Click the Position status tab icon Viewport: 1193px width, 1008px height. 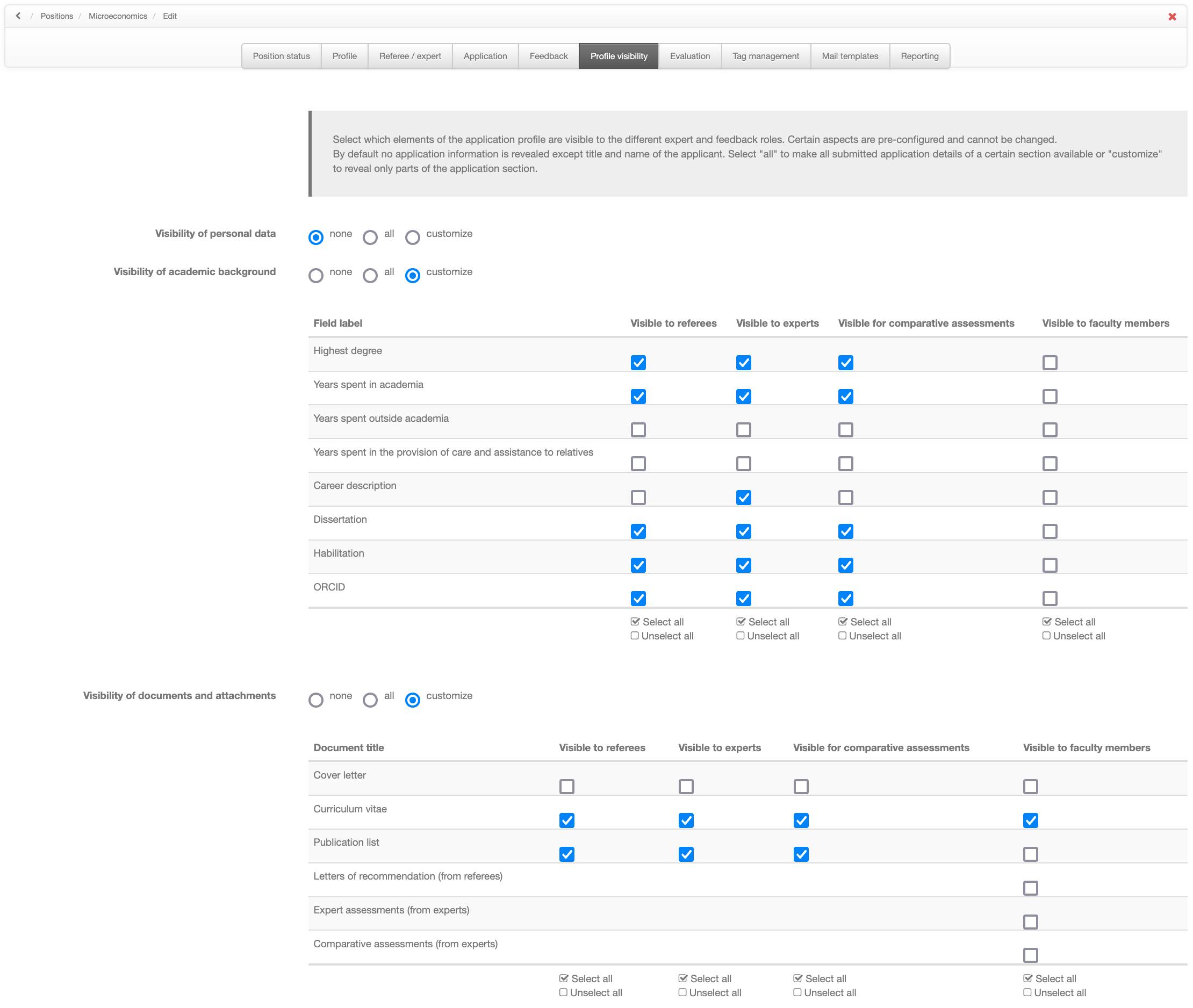(x=282, y=56)
